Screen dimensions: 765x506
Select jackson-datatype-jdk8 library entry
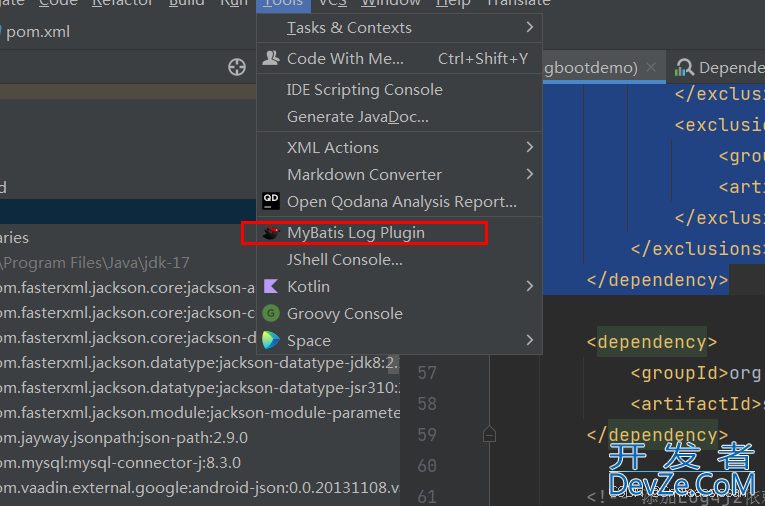click(200, 363)
